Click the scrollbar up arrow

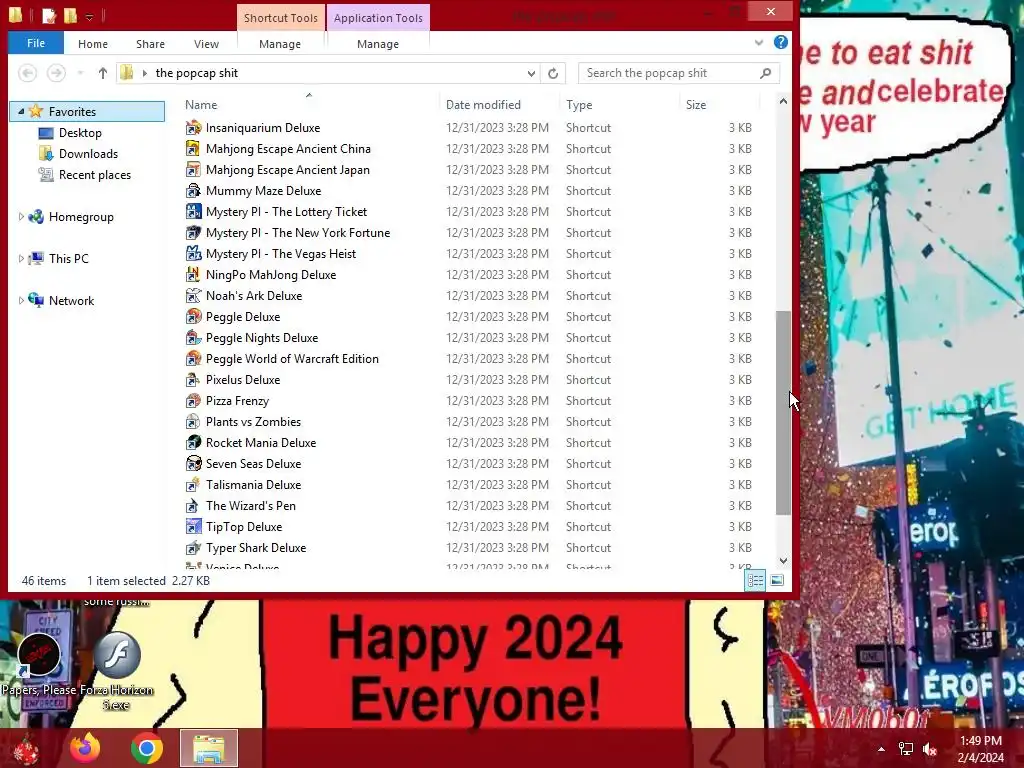pyautogui.click(x=783, y=102)
